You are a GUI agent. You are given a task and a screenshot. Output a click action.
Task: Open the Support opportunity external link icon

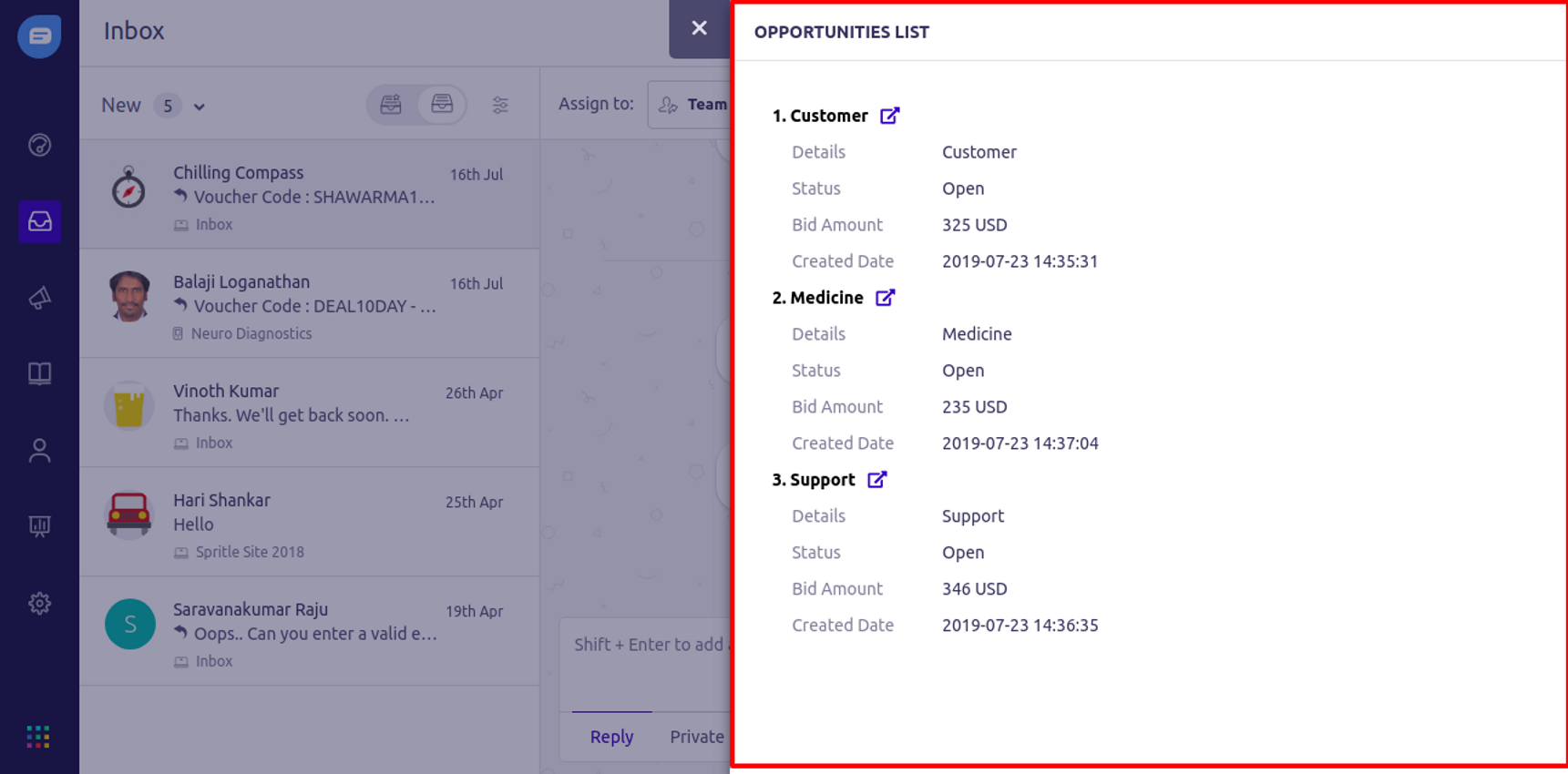pyautogui.click(x=876, y=480)
